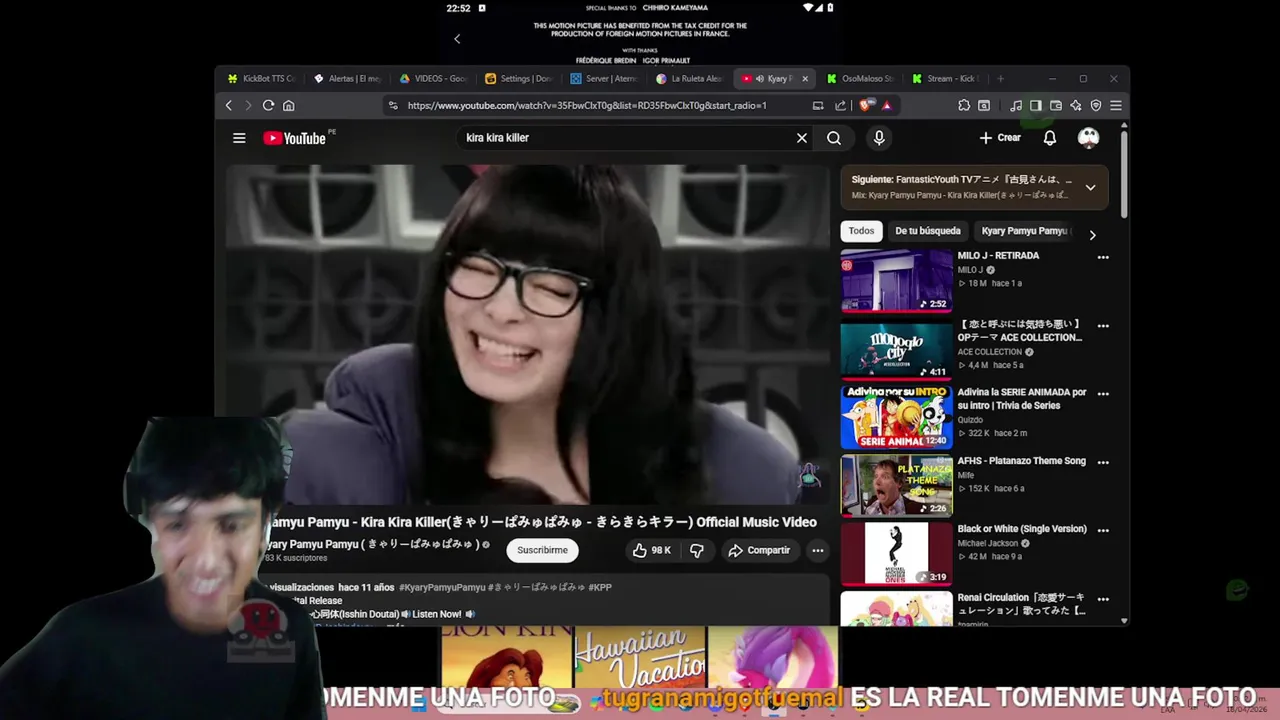Go back using browser back arrow
Viewport: 1280px width, 720px height.
[229, 105]
